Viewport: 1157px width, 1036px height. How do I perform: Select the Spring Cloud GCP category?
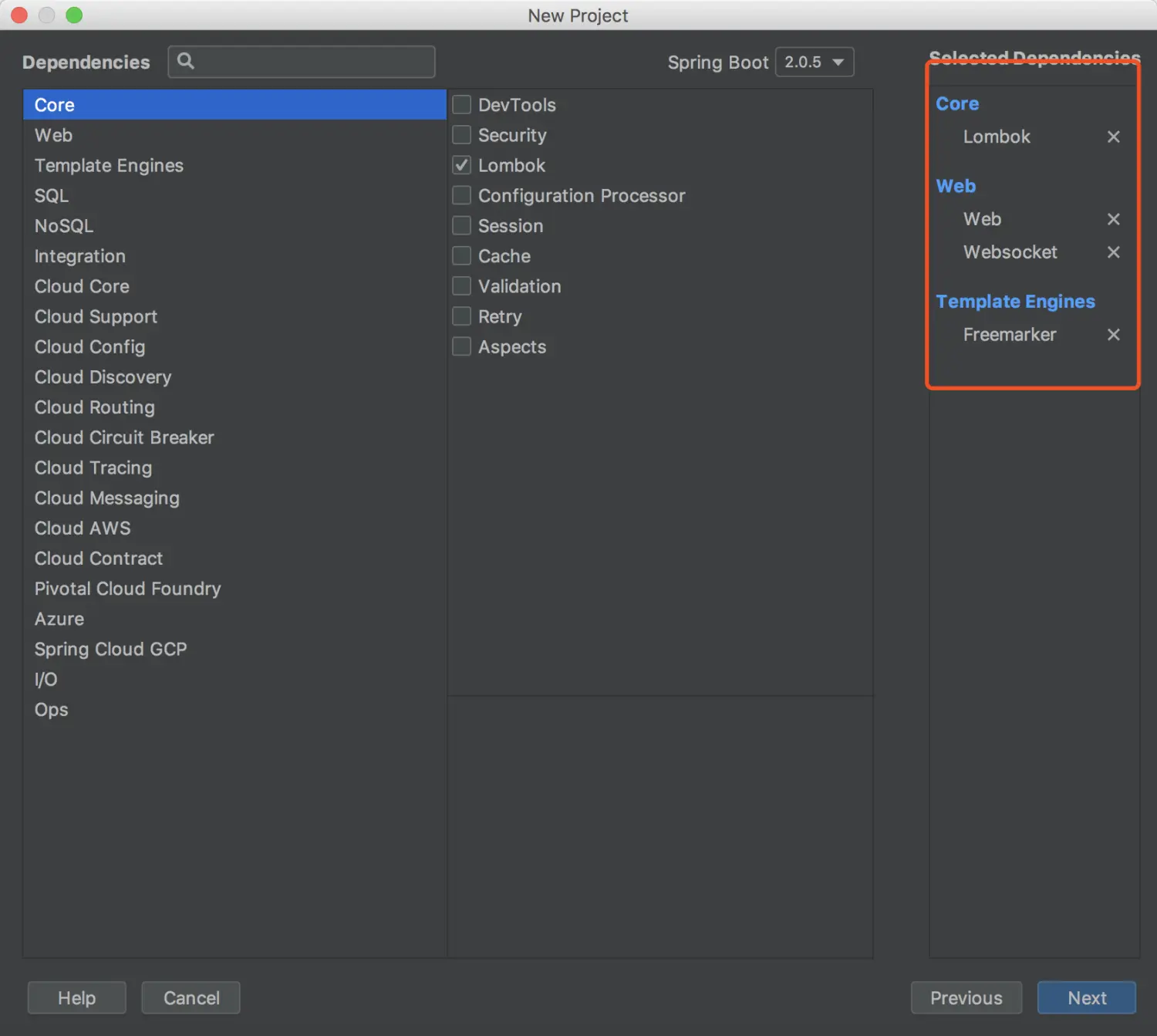(x=234, y=649)
